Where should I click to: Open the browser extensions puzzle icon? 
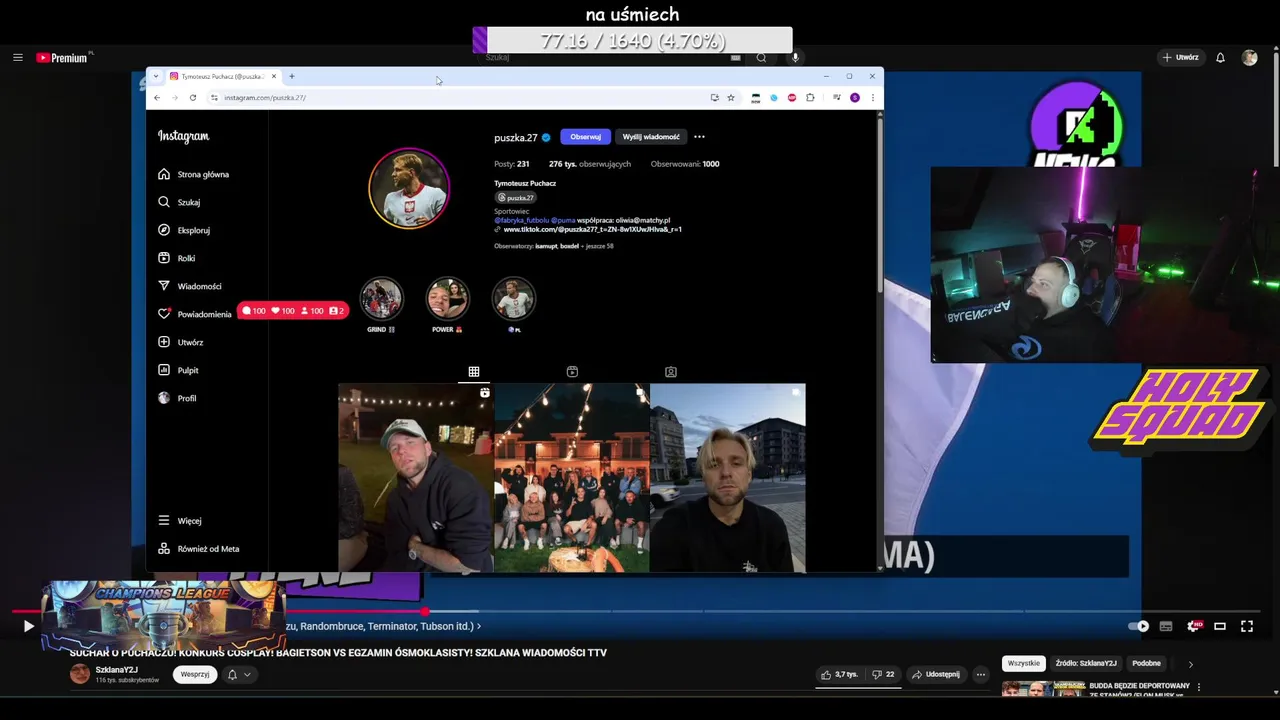810,98
